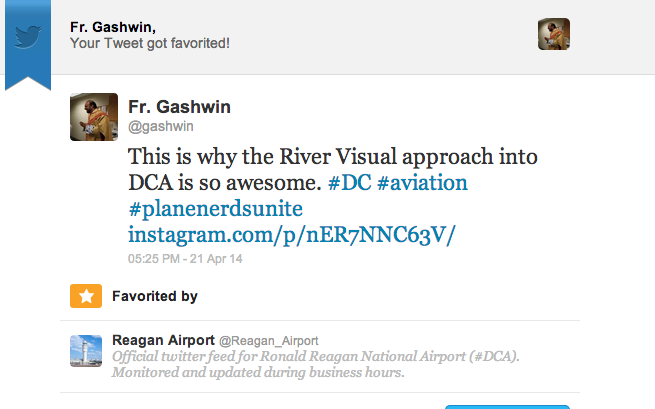This screenshot has height=409, width=655.
Task: Click the Twitter bird logo
Action: click(28, 38)
